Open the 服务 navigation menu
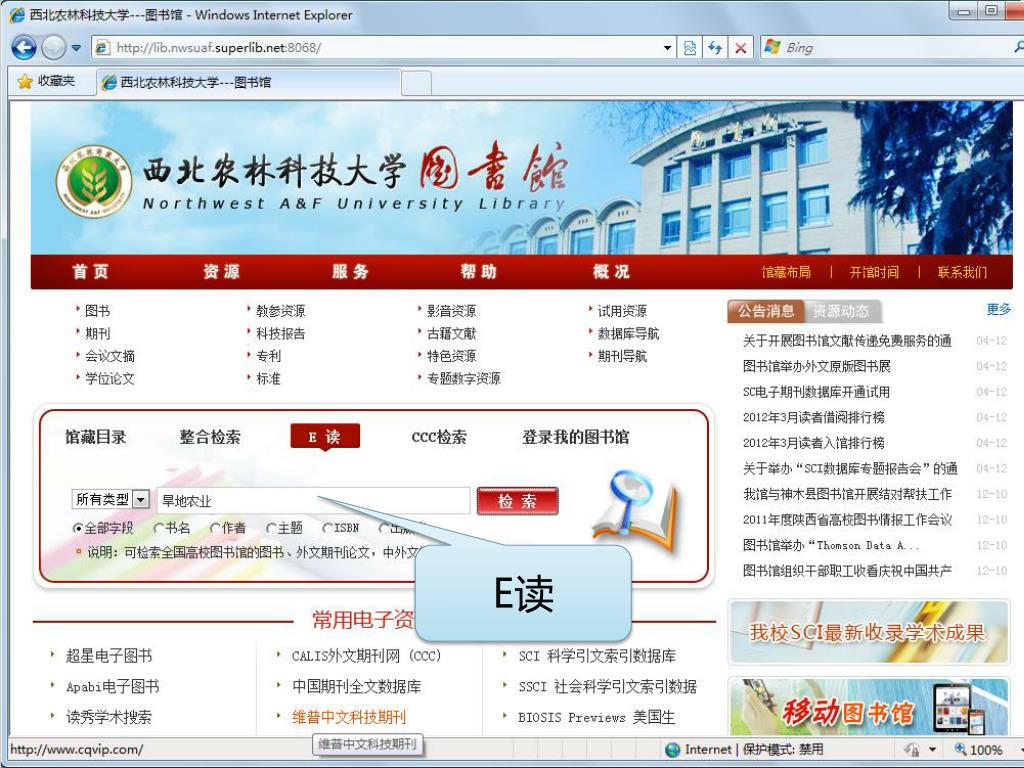The image size is (1024, 768). point(351,272)
